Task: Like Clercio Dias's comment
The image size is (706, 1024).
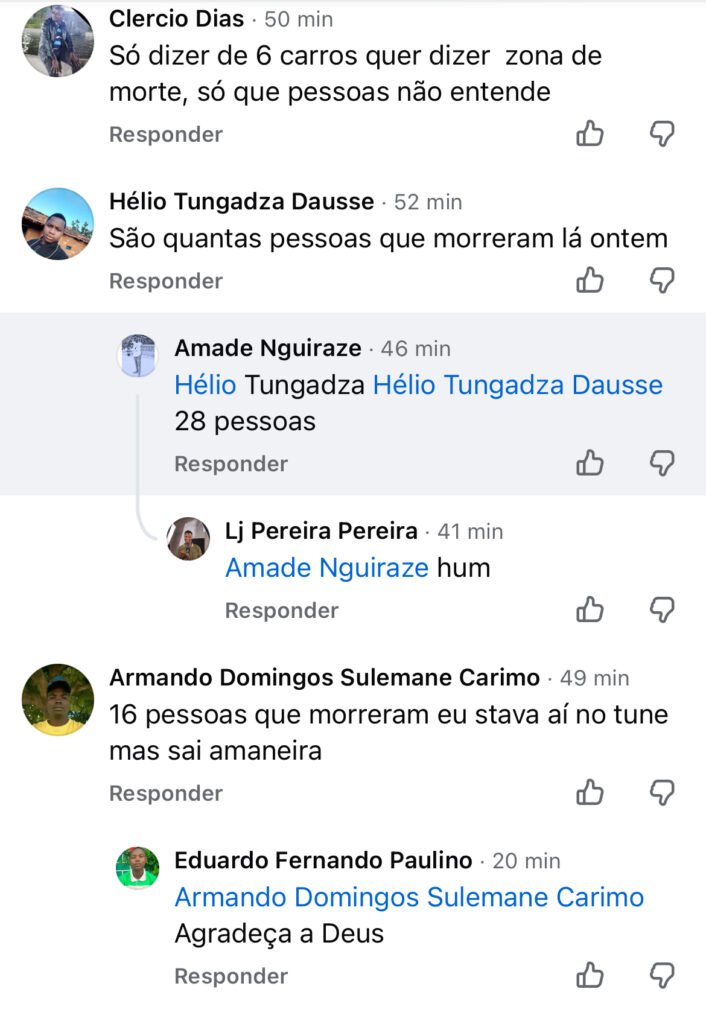Action: [590, 134]
